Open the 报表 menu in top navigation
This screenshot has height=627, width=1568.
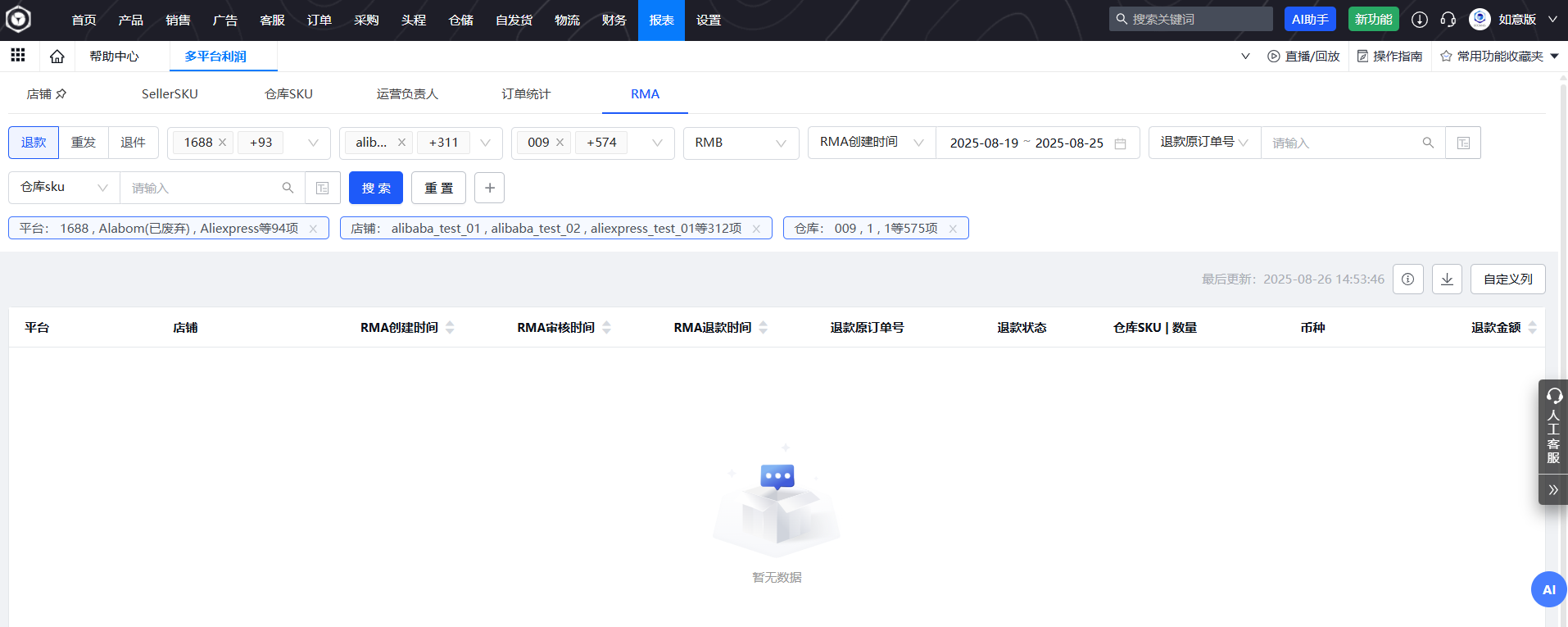661,20
